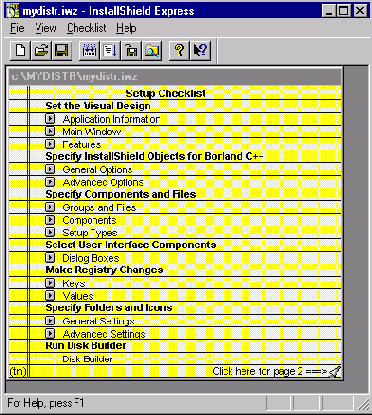Open the Setup Types checklist item

pos(90,233)
